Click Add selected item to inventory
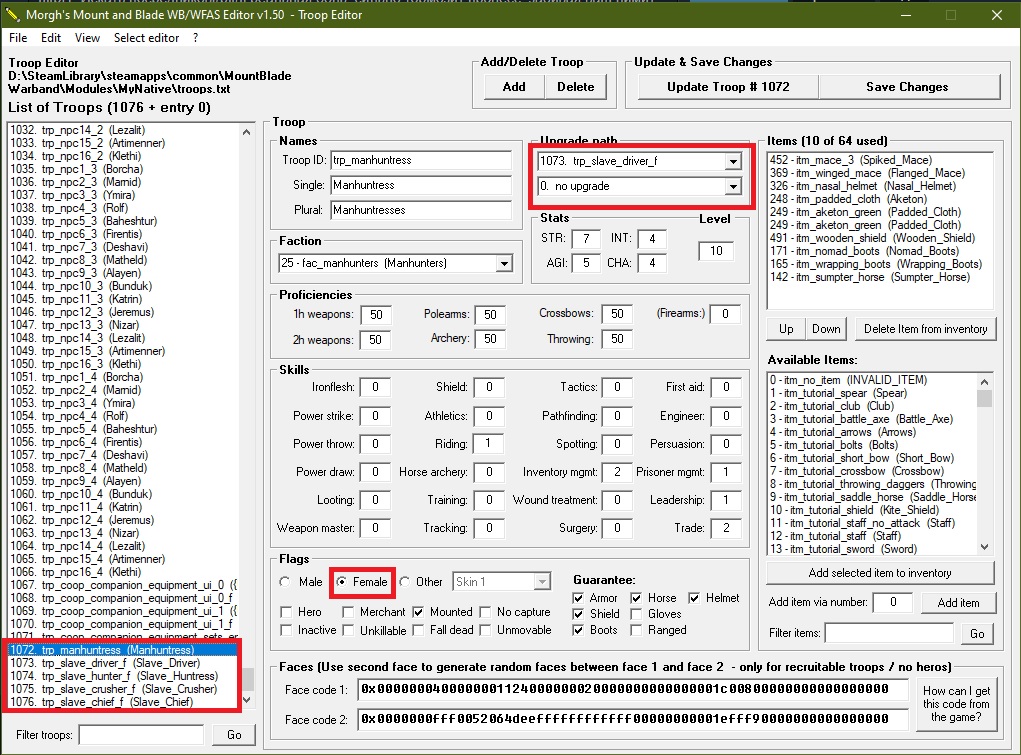Screen dimensions: 1021x755 click(880, 573)
